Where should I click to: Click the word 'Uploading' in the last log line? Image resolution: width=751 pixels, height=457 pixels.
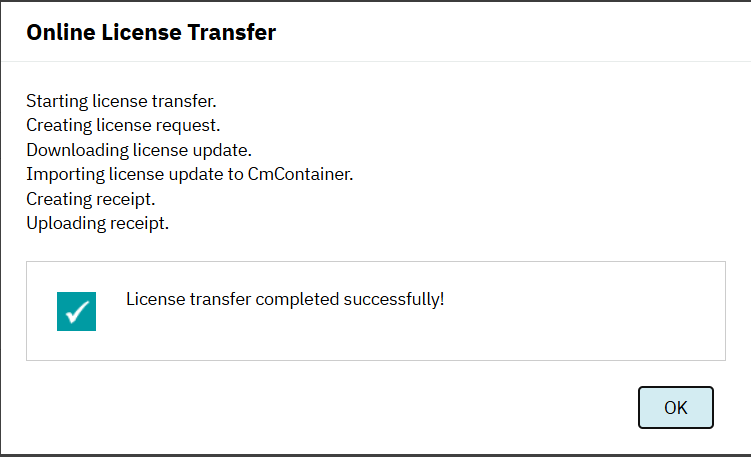pos(66,224)
